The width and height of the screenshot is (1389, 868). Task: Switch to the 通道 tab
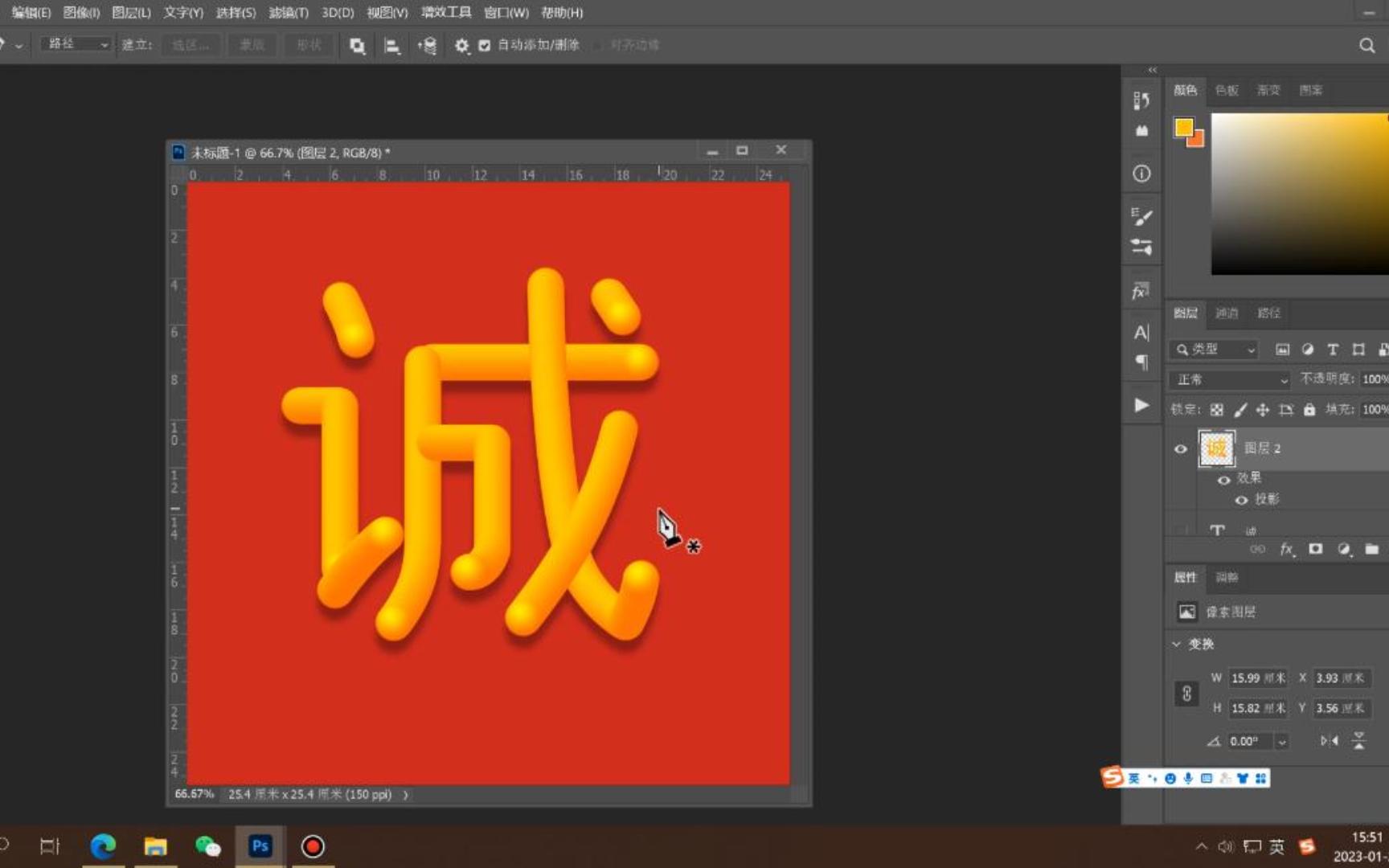coord(1227,313)
